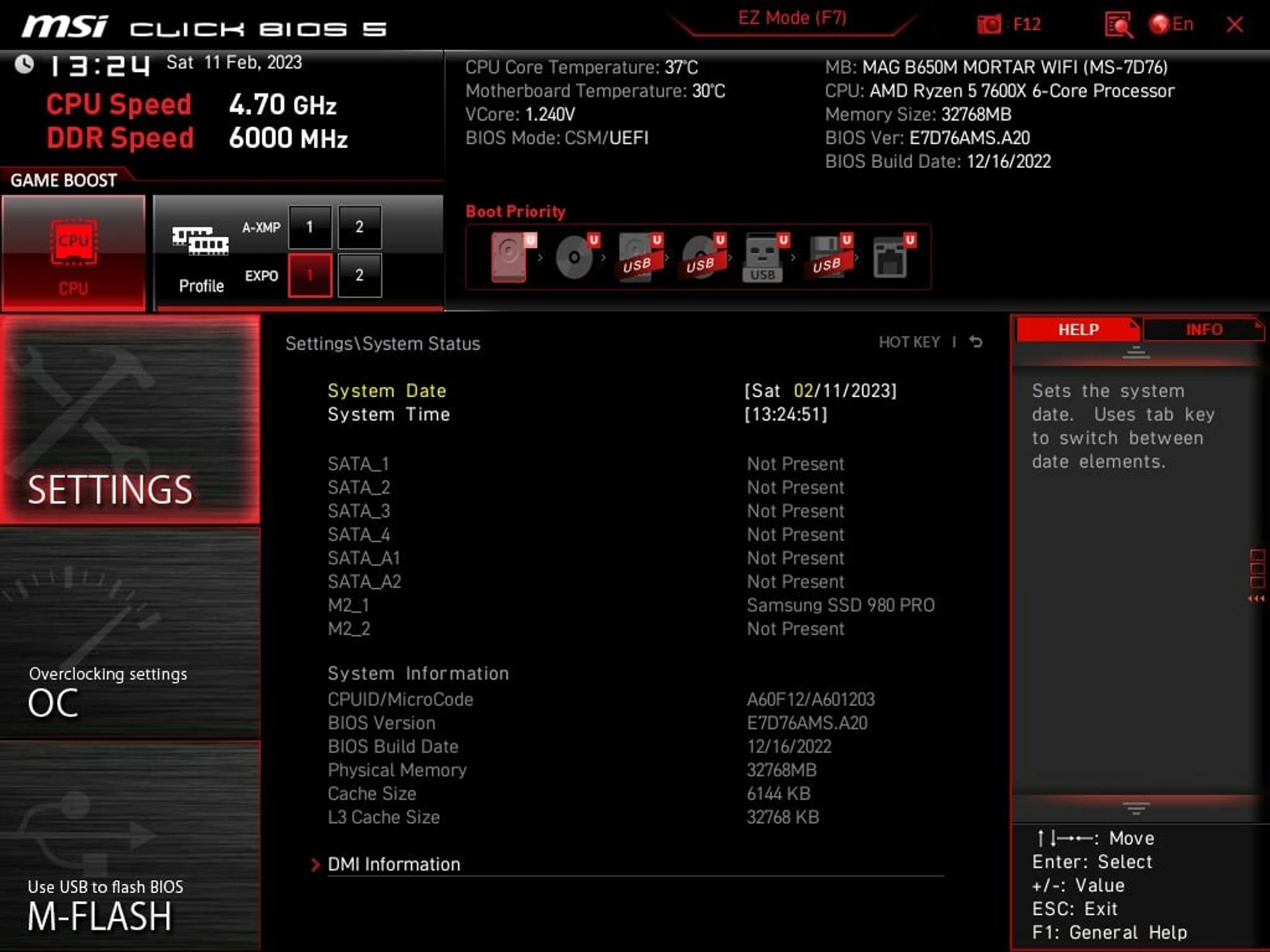The width and height of the screenshot is (1270, 952).
Task: Close the BIOS with the X icon
Action: coord(1234,25)
